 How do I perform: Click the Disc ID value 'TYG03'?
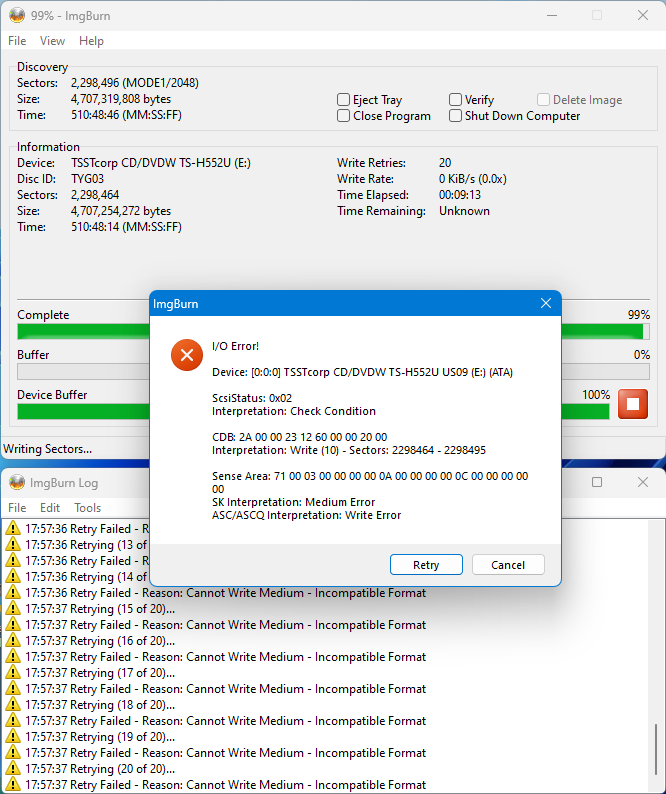point(88,179)
